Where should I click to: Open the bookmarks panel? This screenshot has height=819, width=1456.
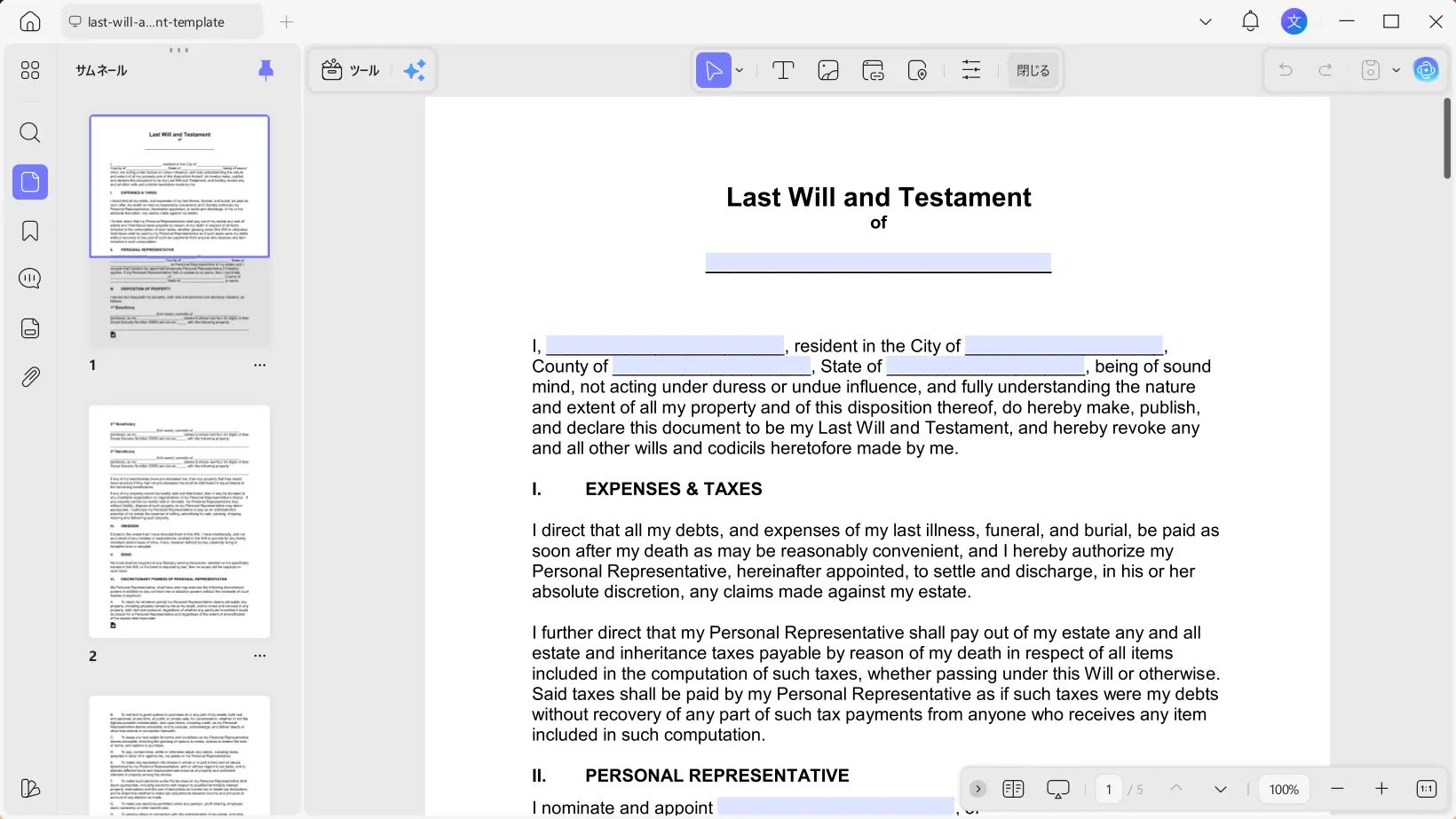point(30,231)
